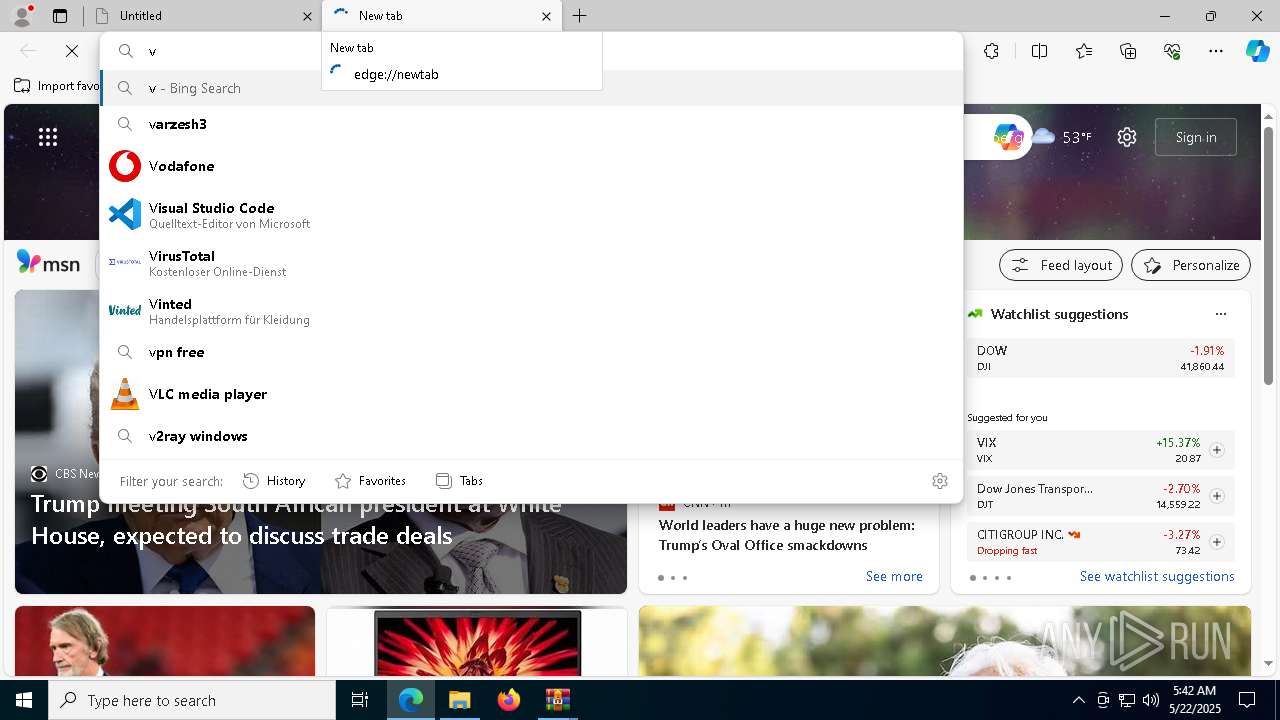Select the Visual Studio Code suggestion
This screenshot has width=1280, height=720.
tap(531, 214)
